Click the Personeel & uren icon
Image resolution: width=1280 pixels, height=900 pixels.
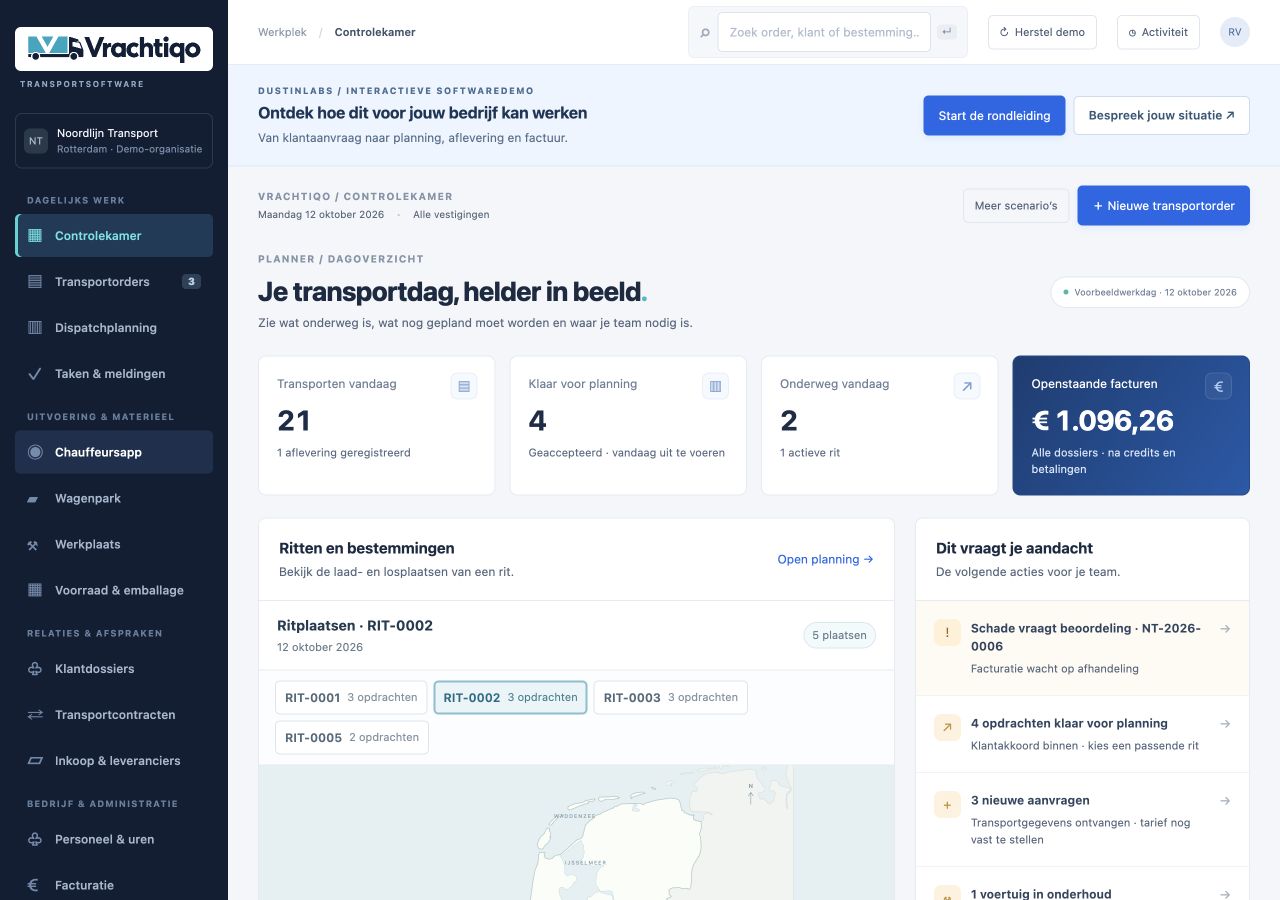(35, 840)
